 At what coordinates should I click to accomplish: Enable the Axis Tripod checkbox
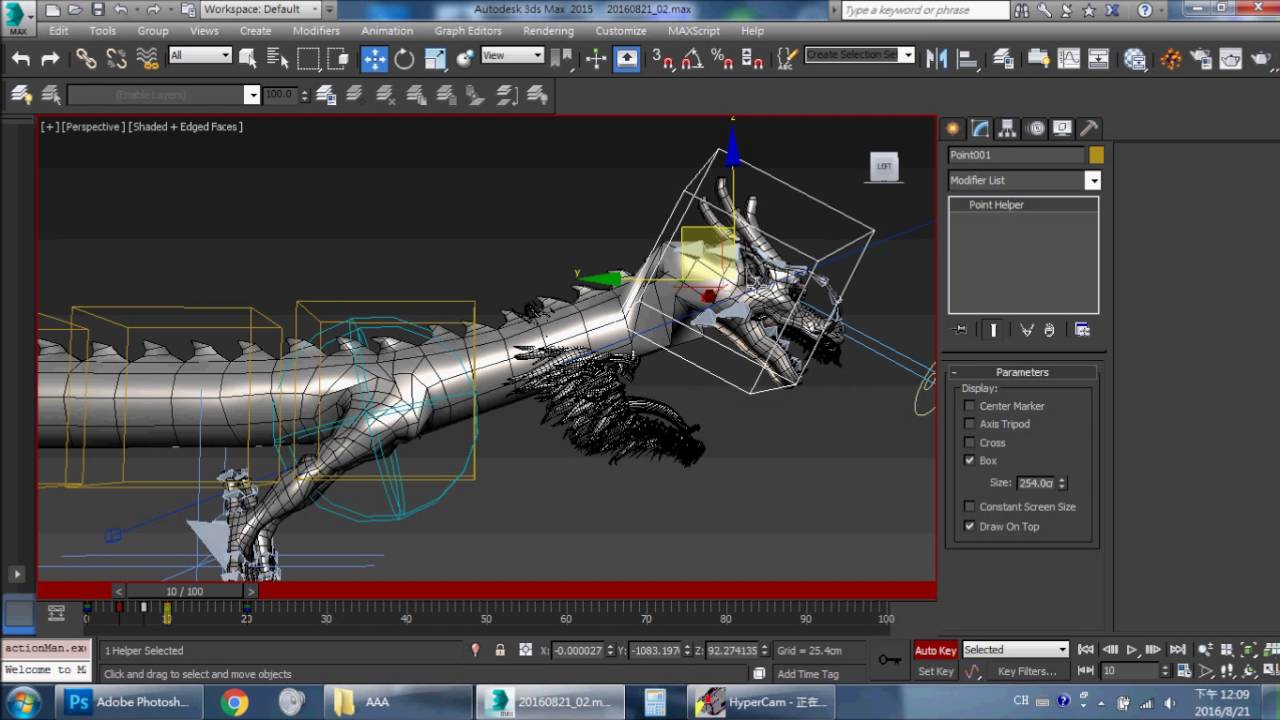[969, 424]
